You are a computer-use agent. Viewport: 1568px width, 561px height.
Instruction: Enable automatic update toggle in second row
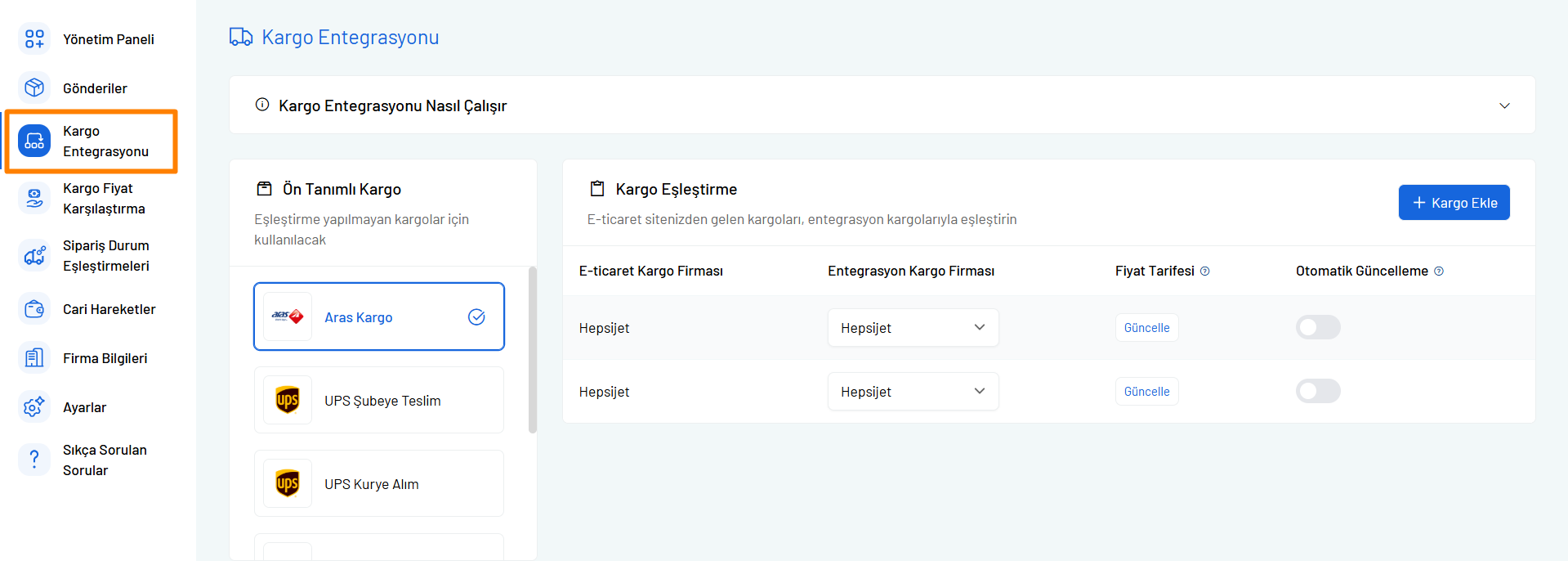coord(1317,392)
